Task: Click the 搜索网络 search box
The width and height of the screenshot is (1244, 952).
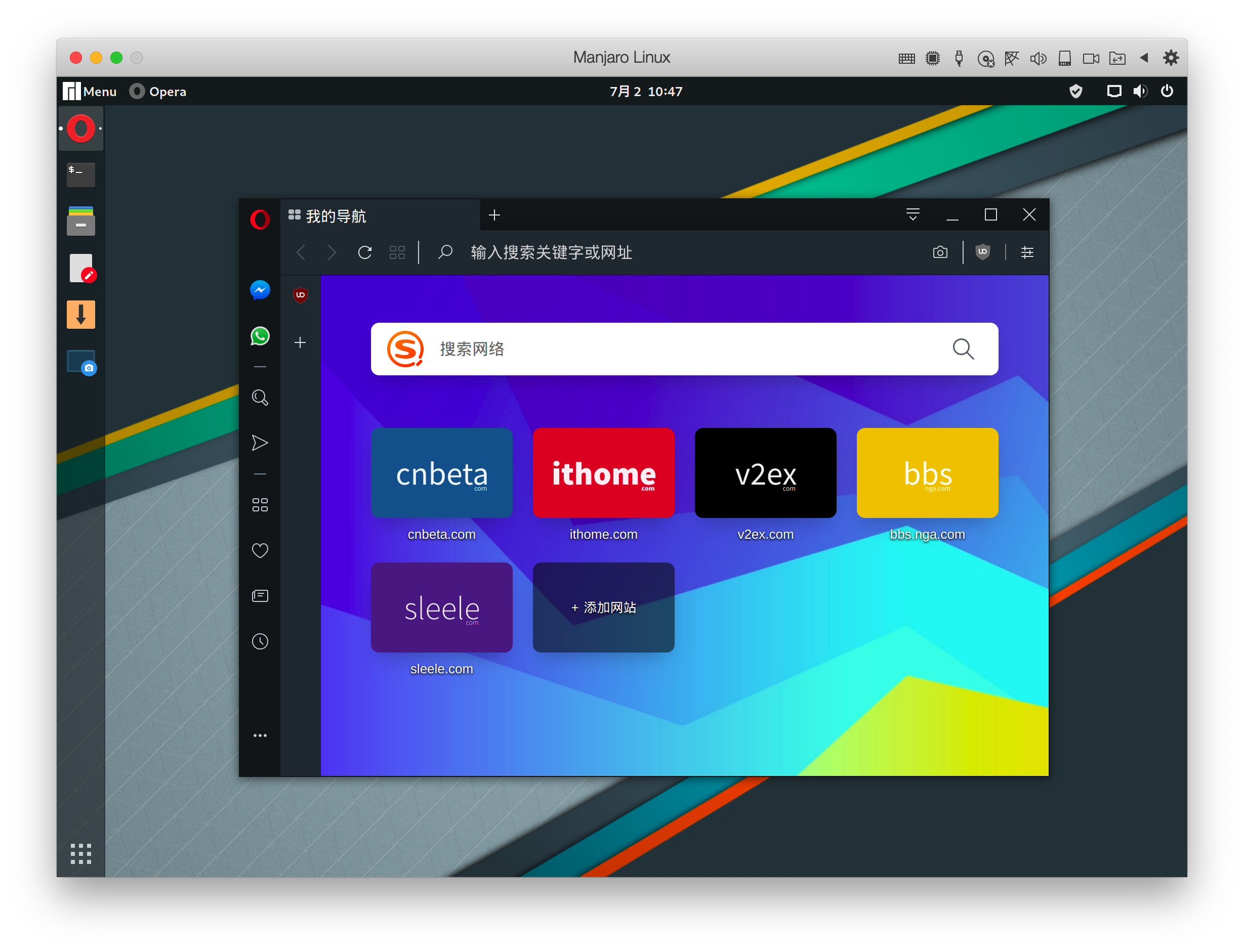Action: pyautogui.click(x=684, y=349)
